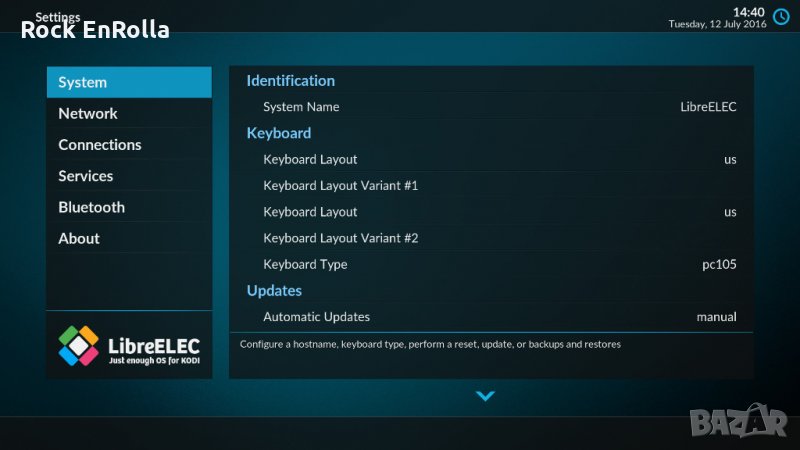Change Keyboard Layout above Variant #1
800x450 pixels.
click(x=491, y=159)
